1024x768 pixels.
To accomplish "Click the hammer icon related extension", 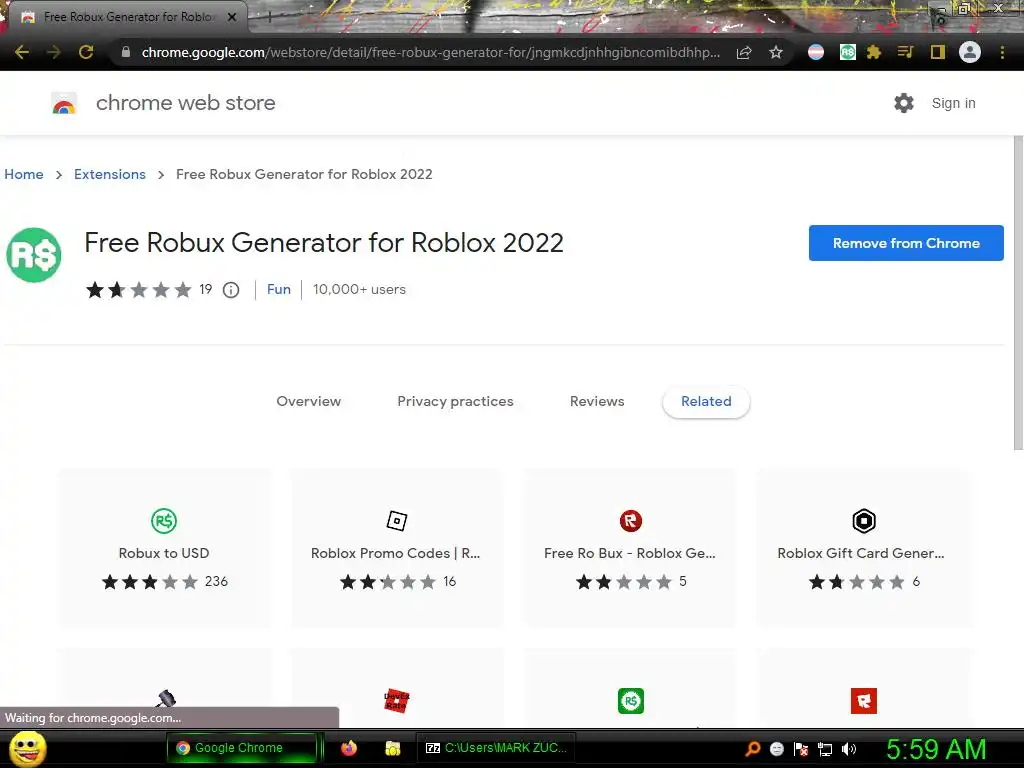I will pyautogui.click(x=165, y=698).
